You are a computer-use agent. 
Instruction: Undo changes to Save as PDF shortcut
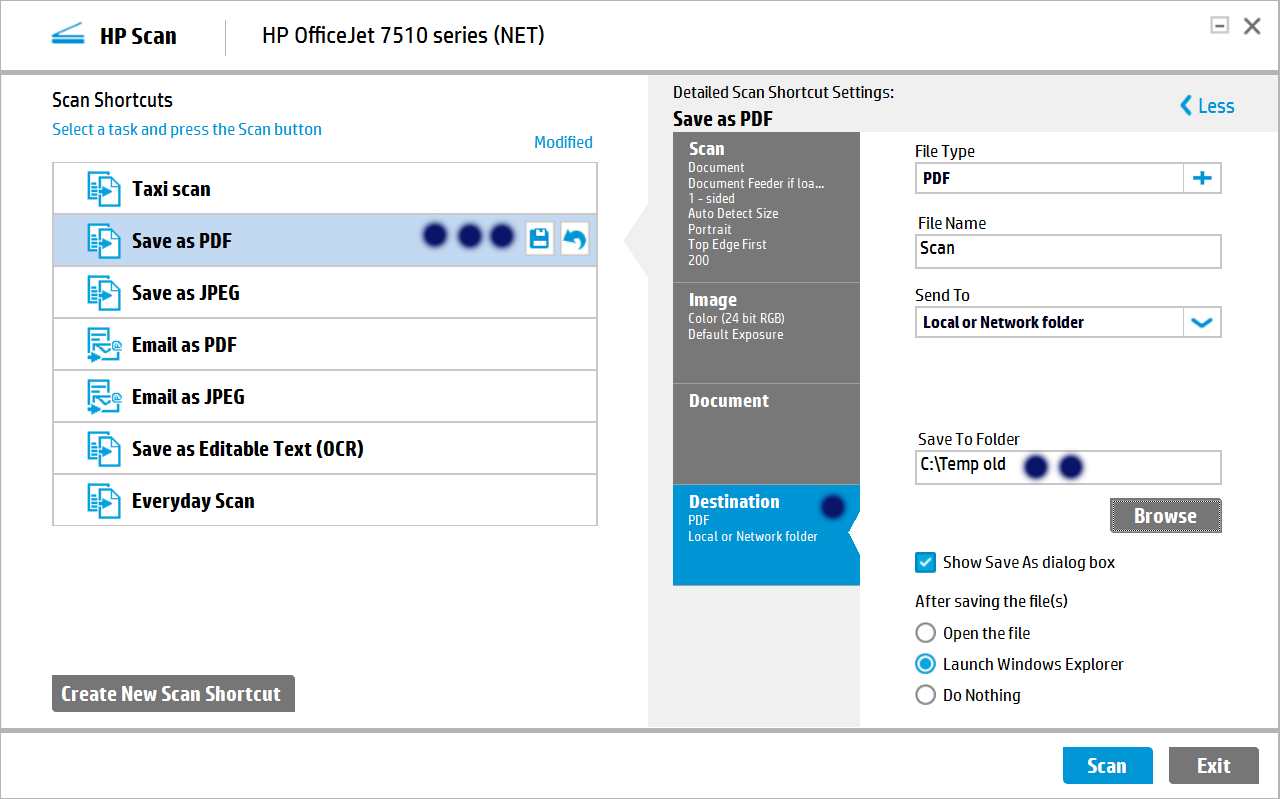(x=575, y=239)
